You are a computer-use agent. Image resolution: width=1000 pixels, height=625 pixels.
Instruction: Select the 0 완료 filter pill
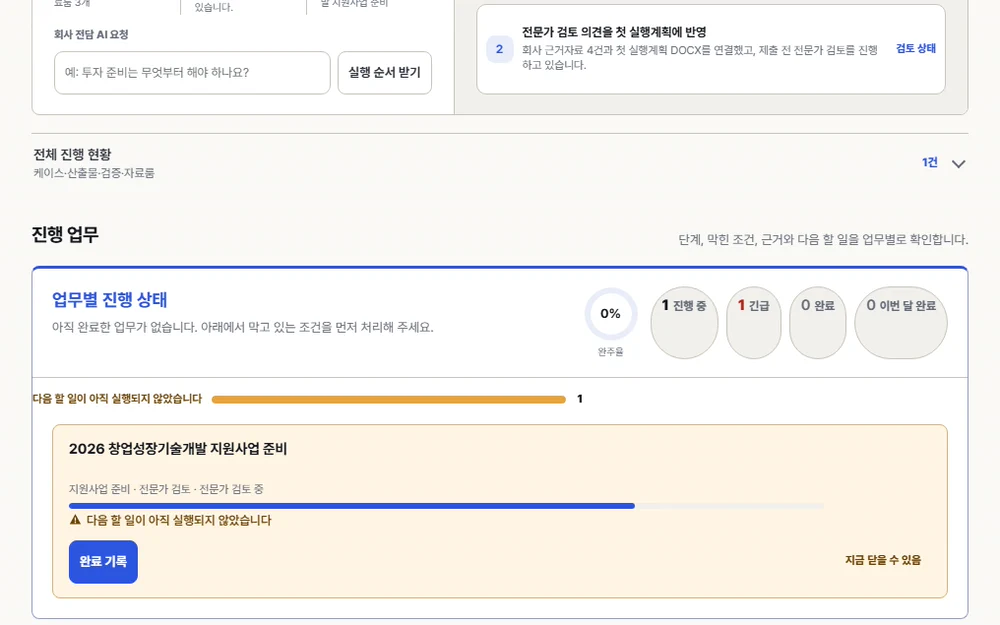click(818, 322)
